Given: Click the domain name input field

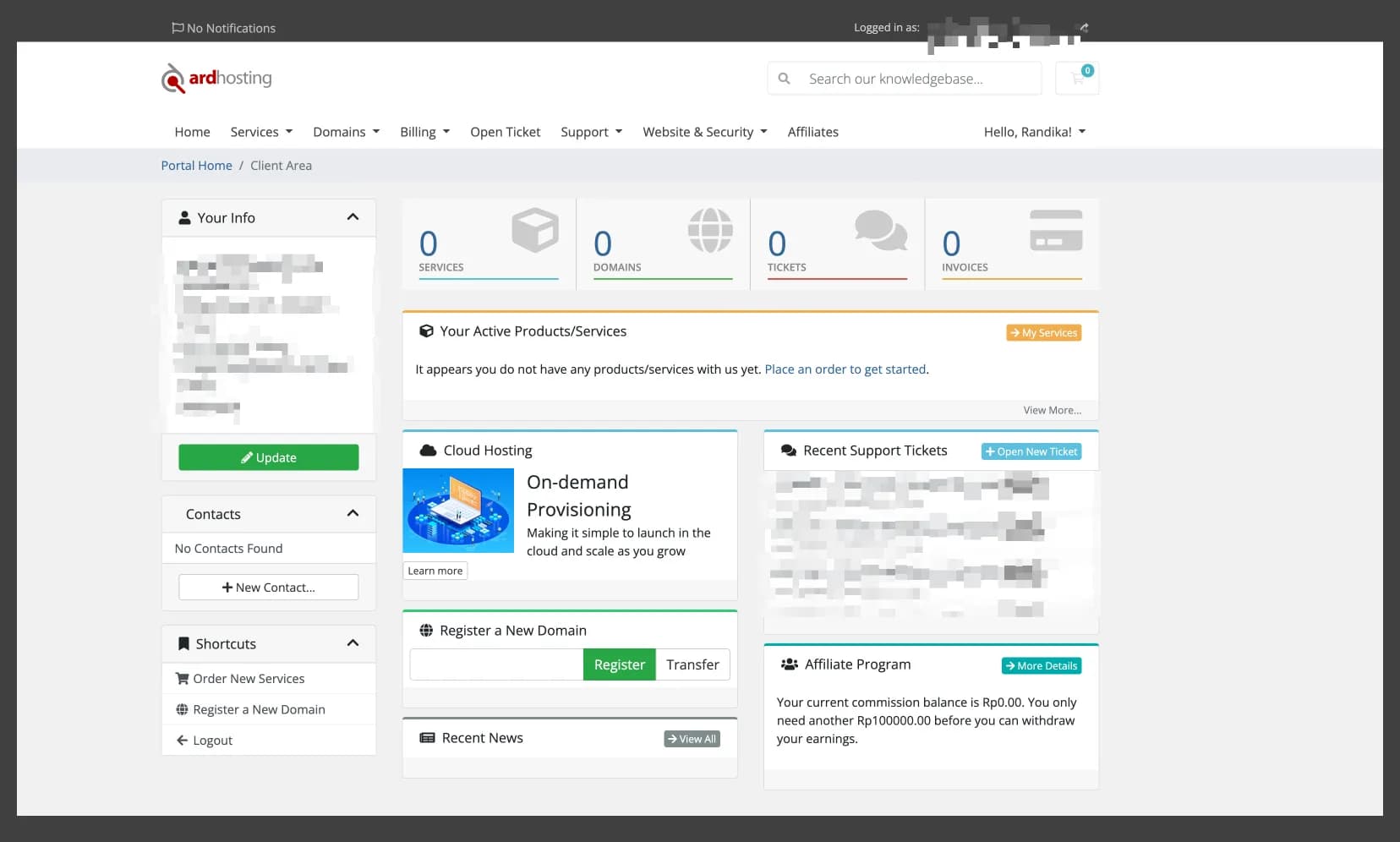Looking at the screenshot, I should click(x=496, y=664).
